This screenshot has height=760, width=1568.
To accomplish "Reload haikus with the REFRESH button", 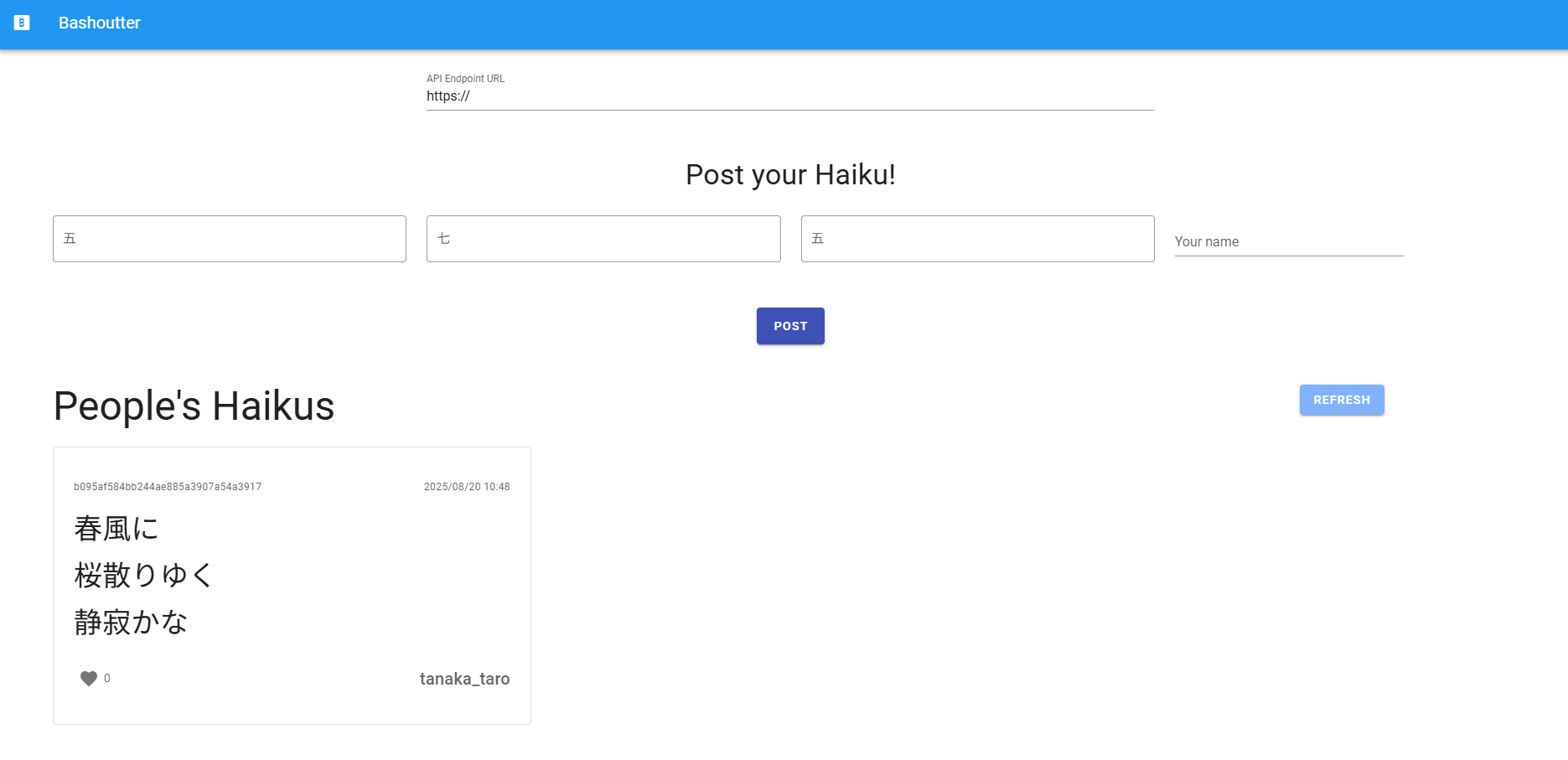I will (x=1342, y=400).
